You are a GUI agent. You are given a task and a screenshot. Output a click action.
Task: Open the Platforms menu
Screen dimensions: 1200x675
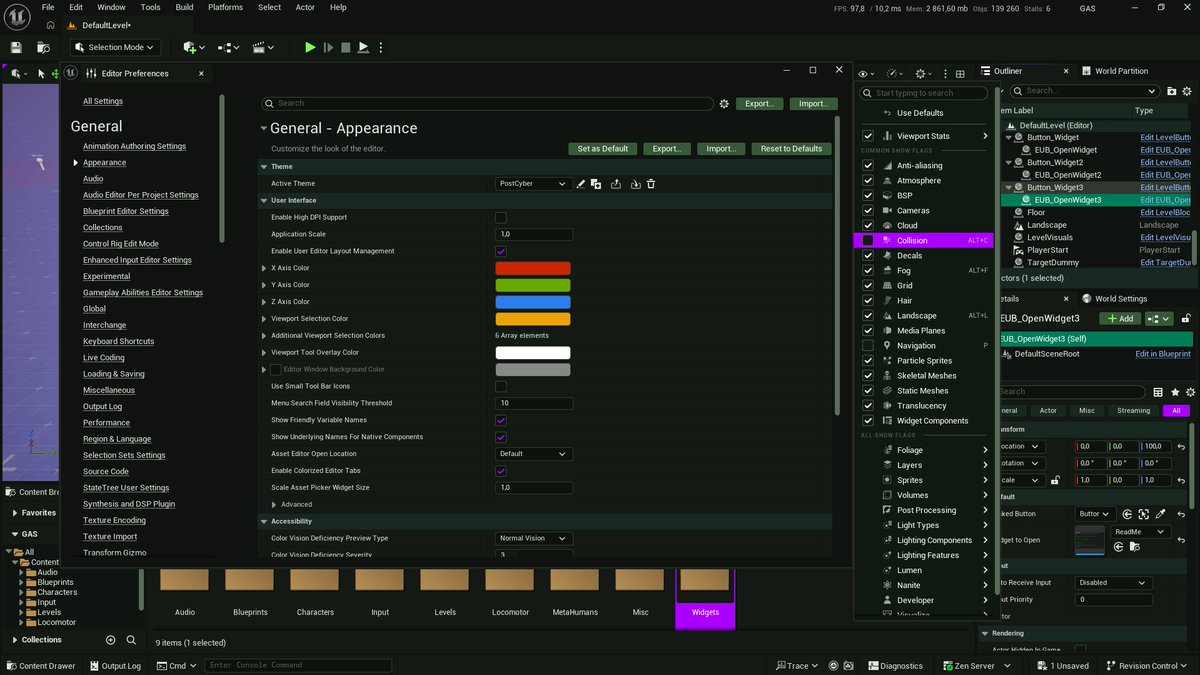225,7
